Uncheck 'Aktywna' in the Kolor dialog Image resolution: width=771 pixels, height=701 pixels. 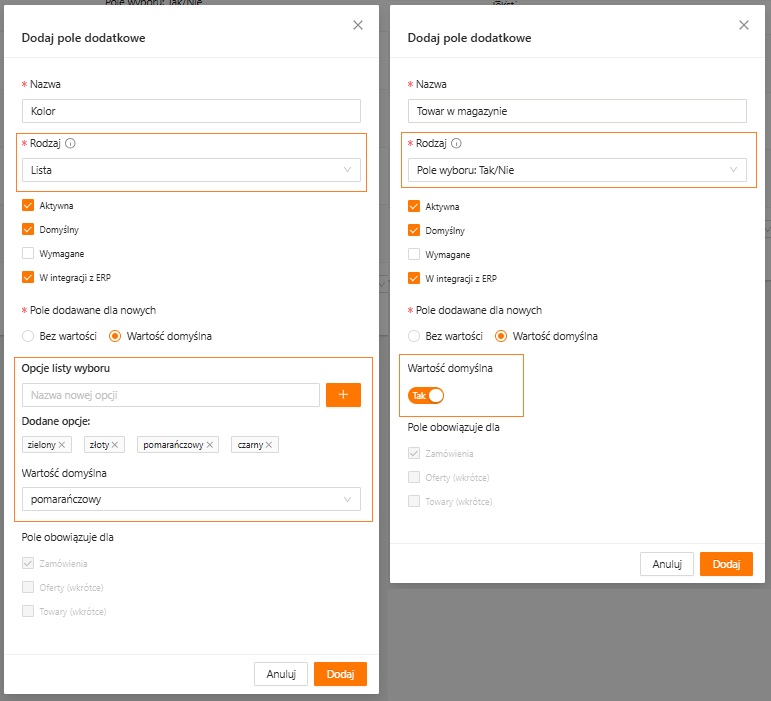tap(28, 206)
